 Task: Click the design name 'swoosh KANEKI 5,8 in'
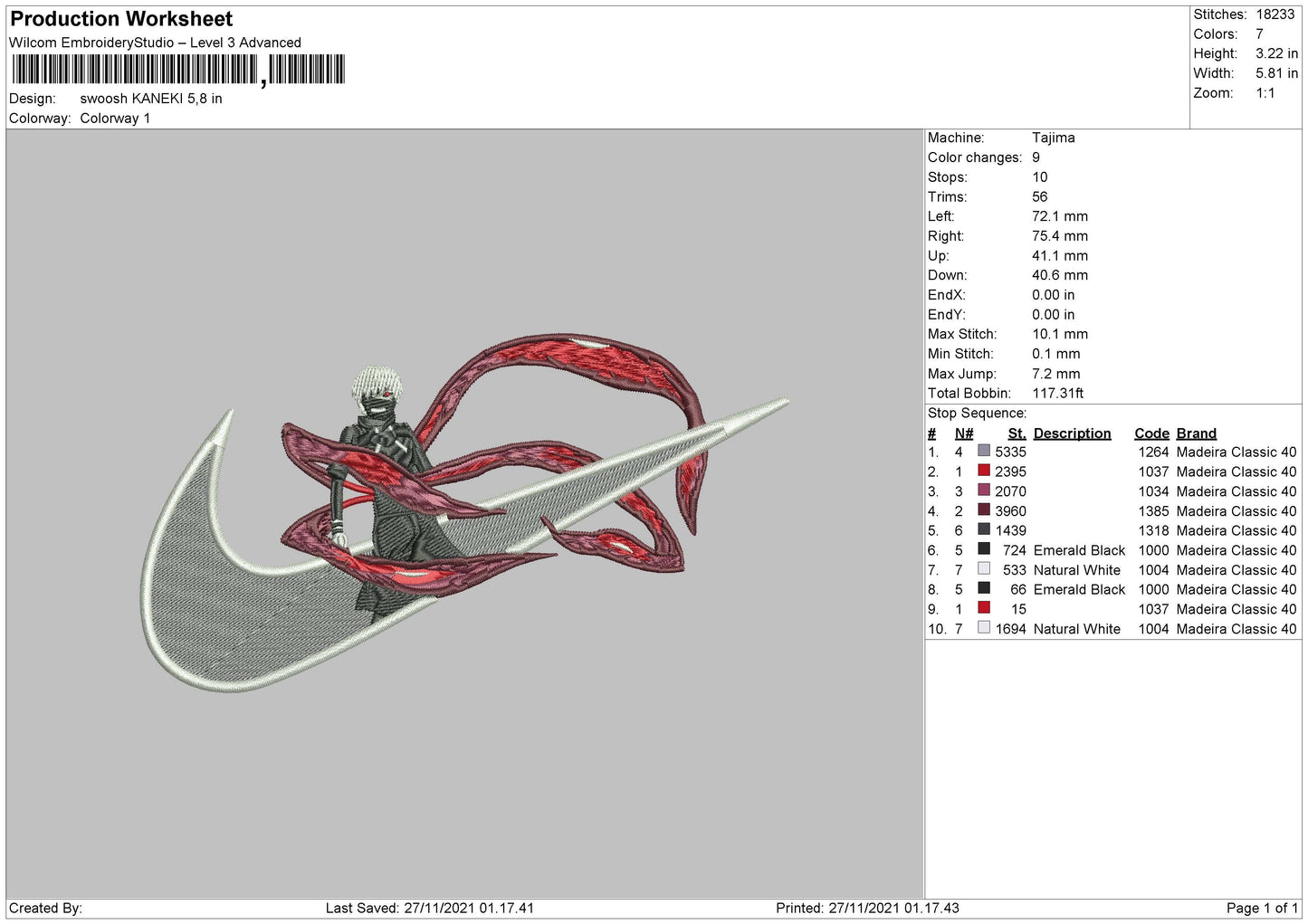[151, 99]
